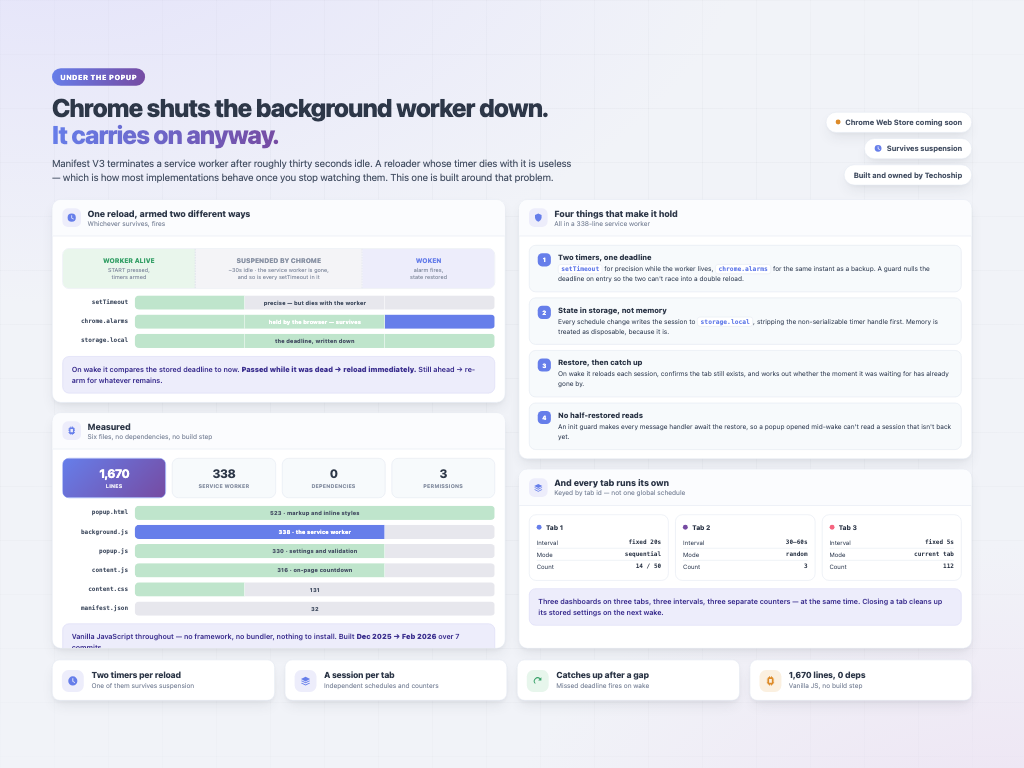1024x768 pixels.
Task: Click the "storage.local" code chip under "State in storage"
Action: [x=725, y=321]
